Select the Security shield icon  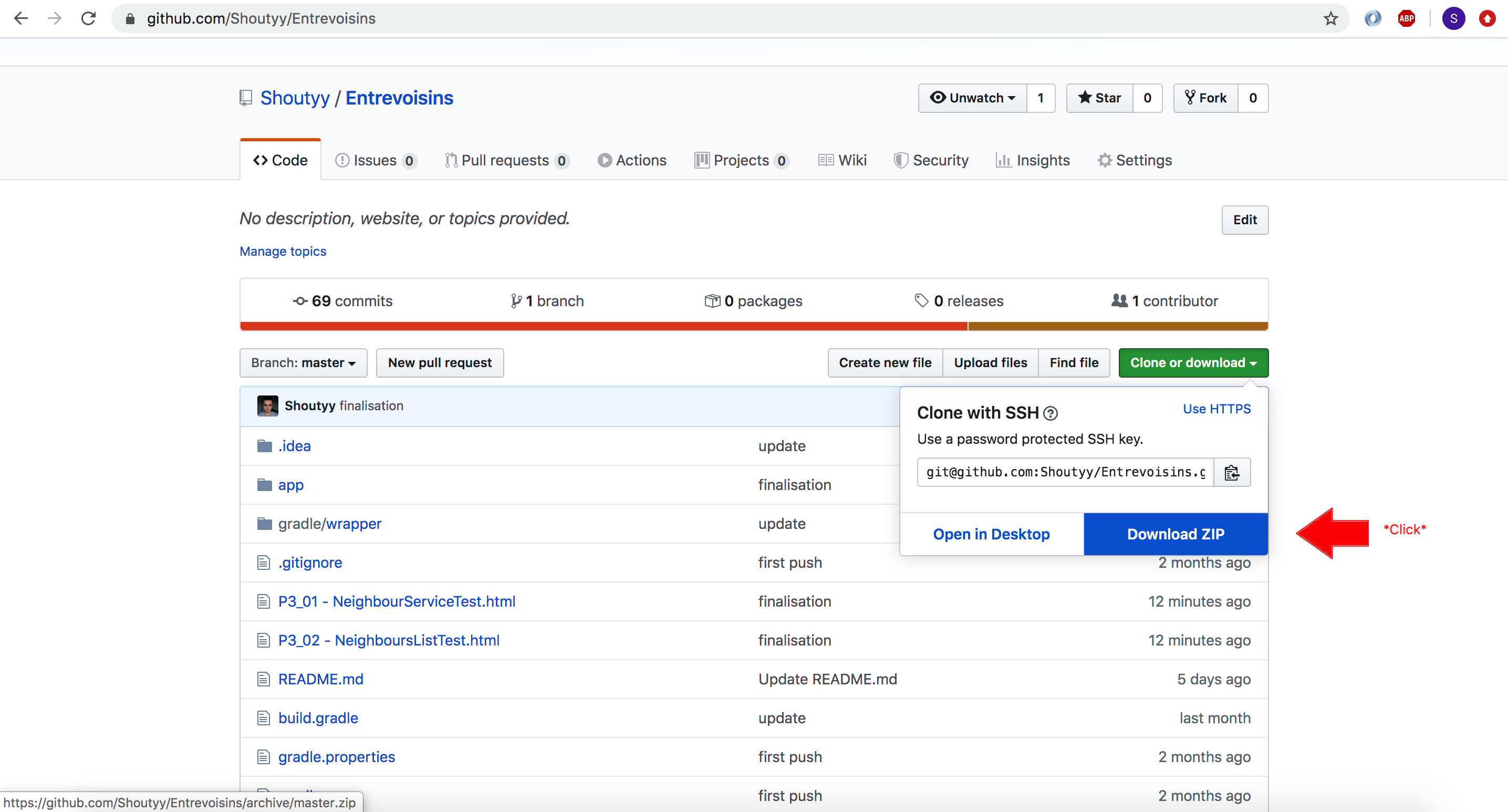900,160
